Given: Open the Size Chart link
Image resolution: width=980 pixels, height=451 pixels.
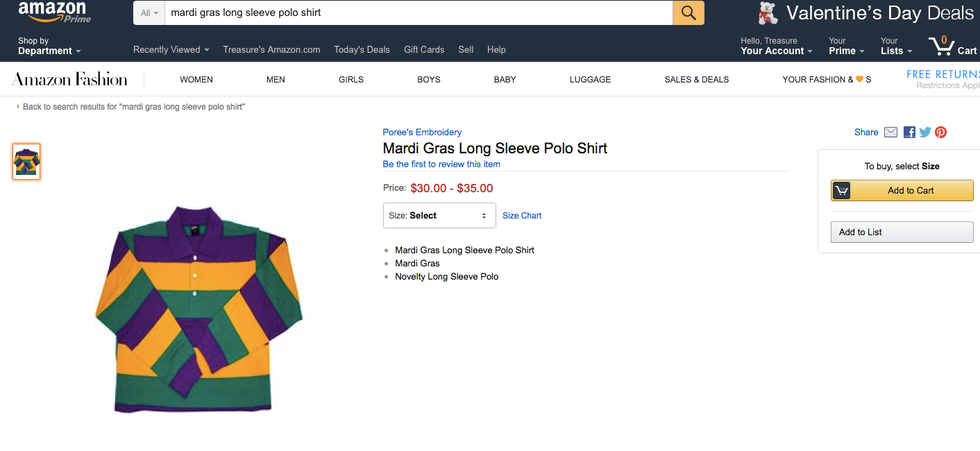Looking at the screenshot, I should point(522,215).
